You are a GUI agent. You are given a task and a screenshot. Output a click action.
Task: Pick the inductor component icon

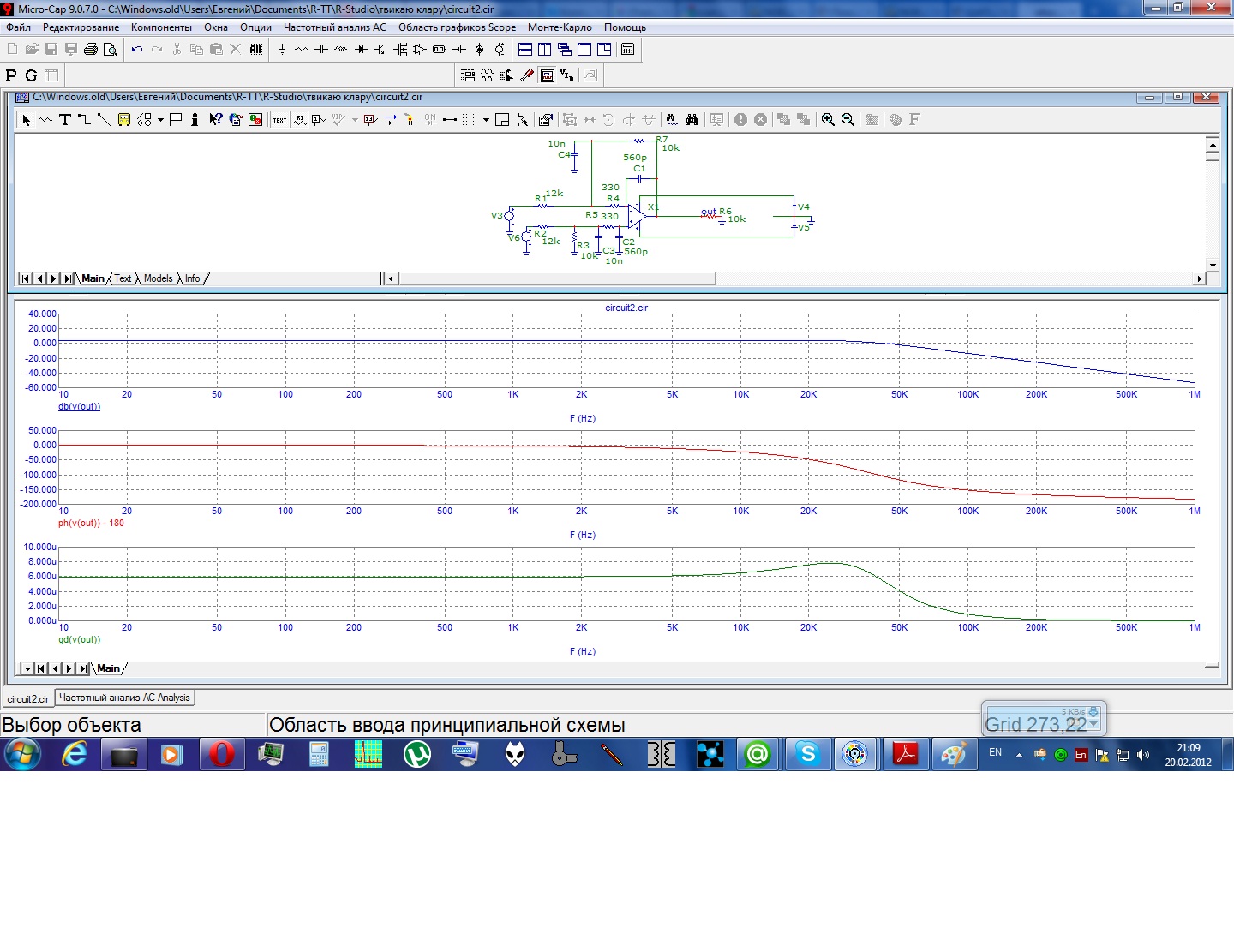coord(341,50)
